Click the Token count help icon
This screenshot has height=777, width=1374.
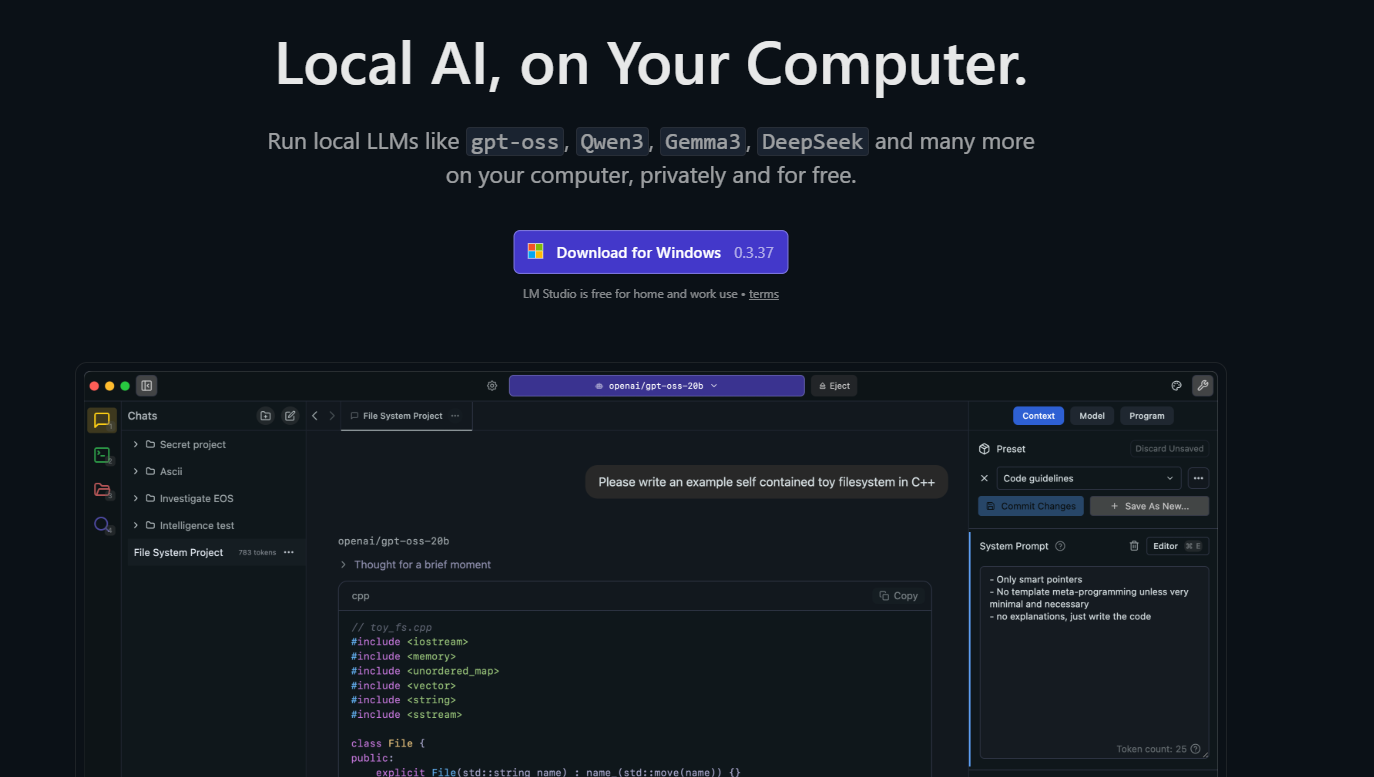pyautogui.click(x=1196, y=749)
